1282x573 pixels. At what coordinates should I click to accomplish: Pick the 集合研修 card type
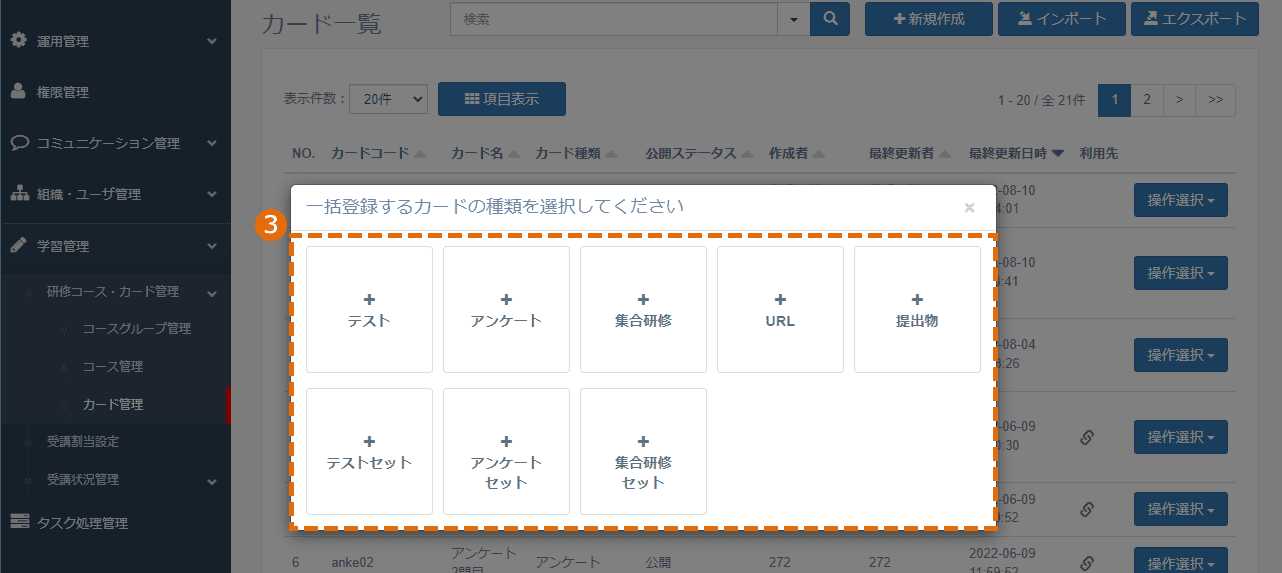(x=643, y=310)
